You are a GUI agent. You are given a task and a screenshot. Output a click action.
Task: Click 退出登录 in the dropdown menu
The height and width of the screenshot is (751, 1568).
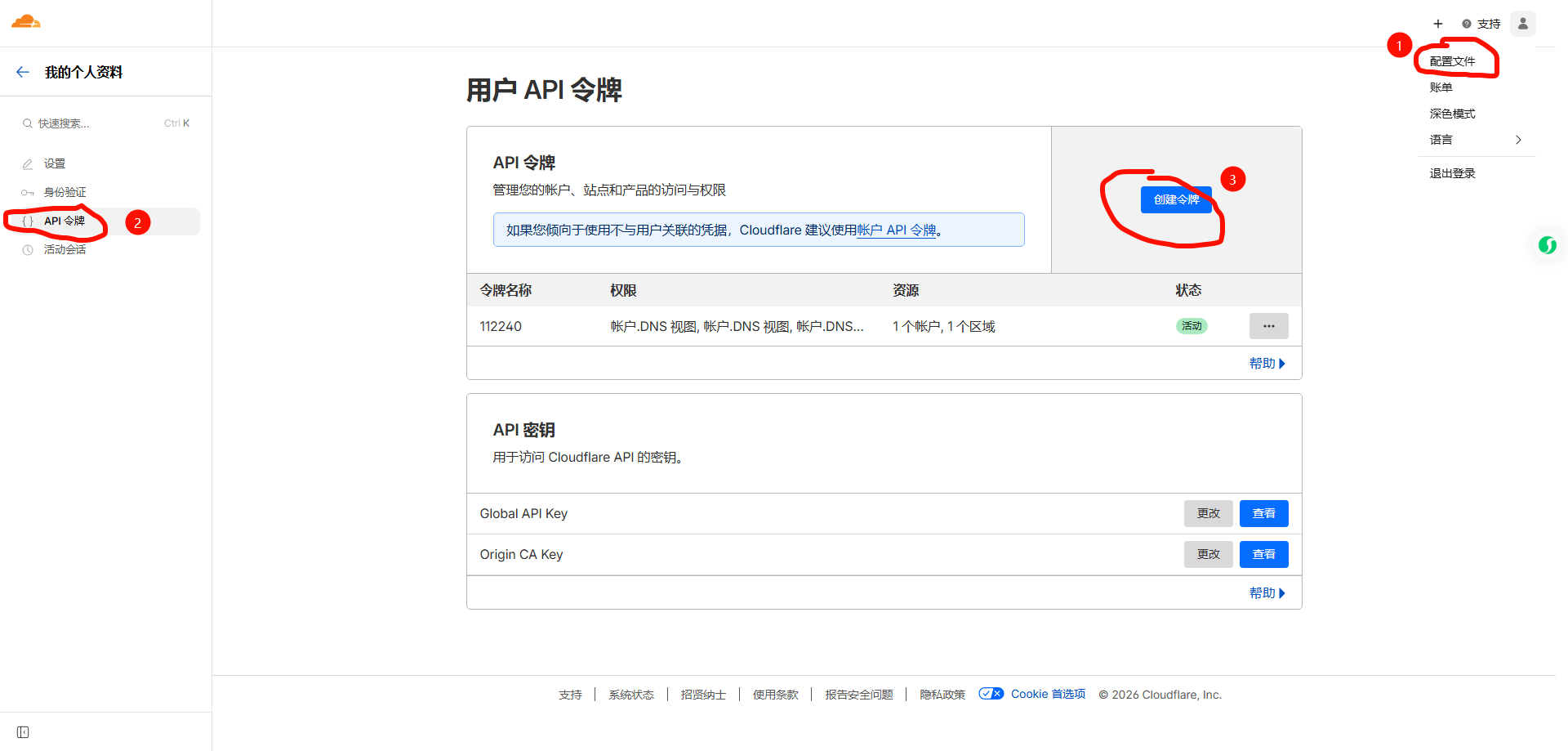(1452, 172)
